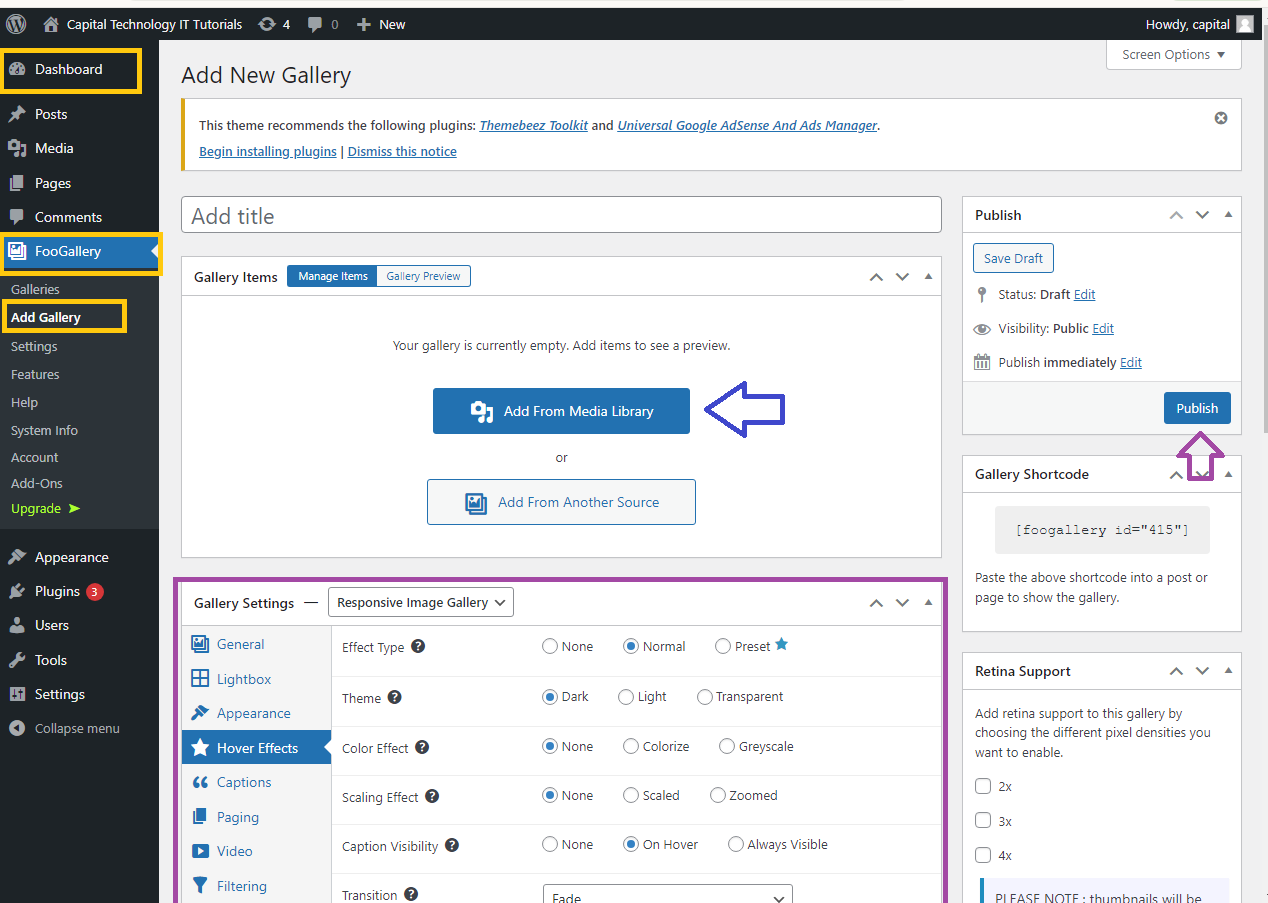Click Effect Type help question mark icon
This screenshot has height=903, width=1268.
coord(418,646)
